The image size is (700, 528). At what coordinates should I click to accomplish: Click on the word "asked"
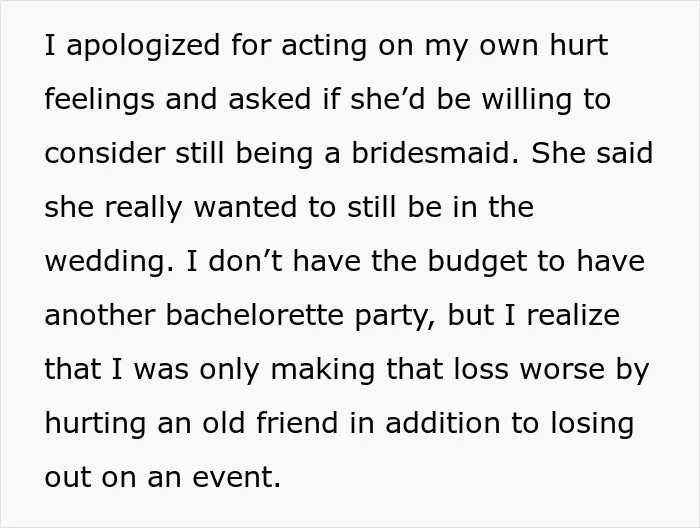pyautogui.click(x=269, y=99)
